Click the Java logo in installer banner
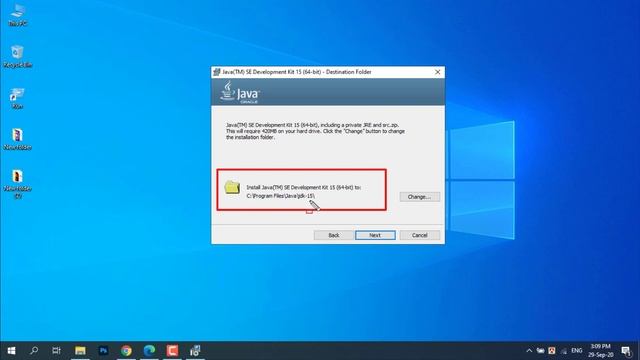The image size is (640, 360). coord(240,92)
